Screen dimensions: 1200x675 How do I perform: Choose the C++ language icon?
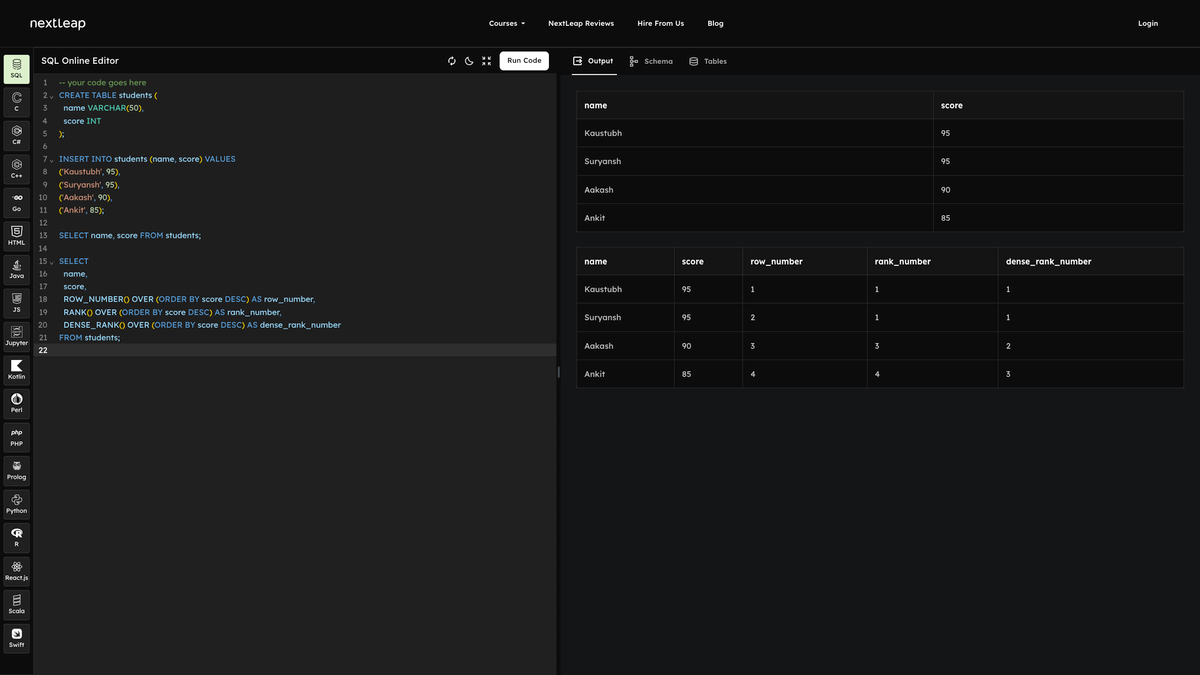click(x=17, y=169)
